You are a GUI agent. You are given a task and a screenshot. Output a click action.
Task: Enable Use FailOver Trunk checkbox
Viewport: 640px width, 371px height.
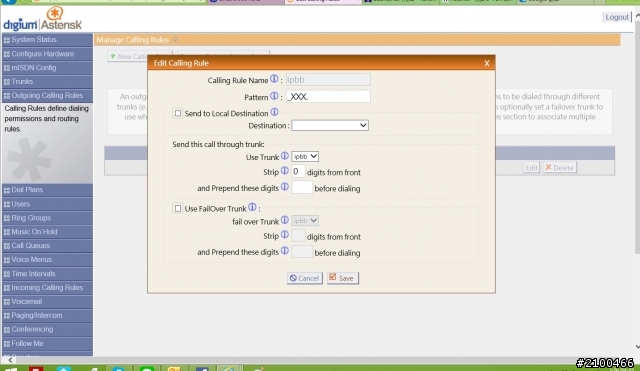pyautogui.click(x=178, y=209)
